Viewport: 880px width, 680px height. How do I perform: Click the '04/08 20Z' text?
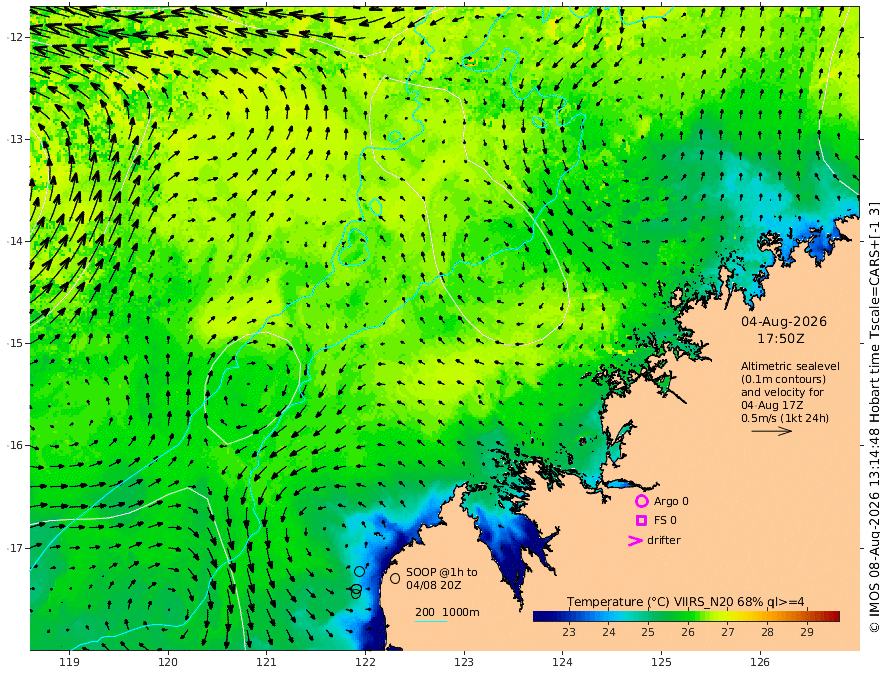click(x=434, y=585)
